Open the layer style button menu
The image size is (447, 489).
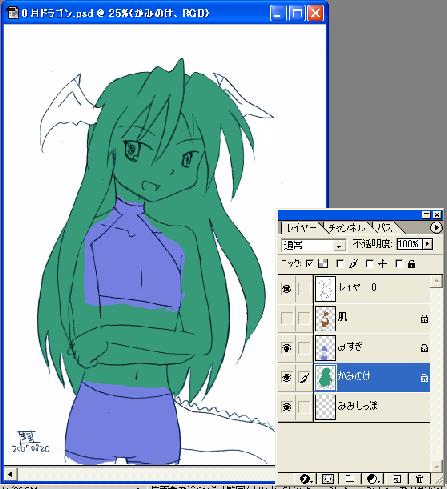click(x=306, y=479)
